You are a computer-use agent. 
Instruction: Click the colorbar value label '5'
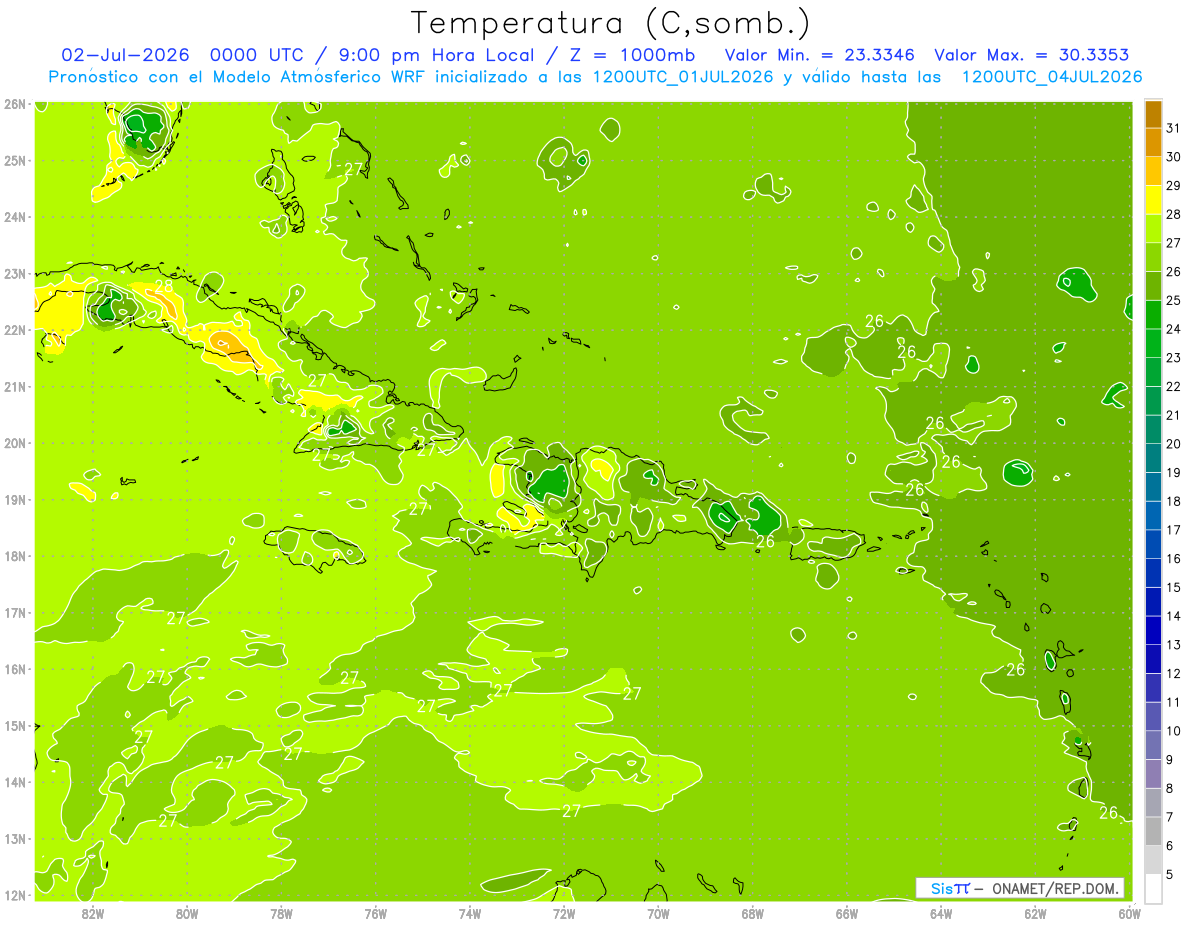coord(1171,875)
